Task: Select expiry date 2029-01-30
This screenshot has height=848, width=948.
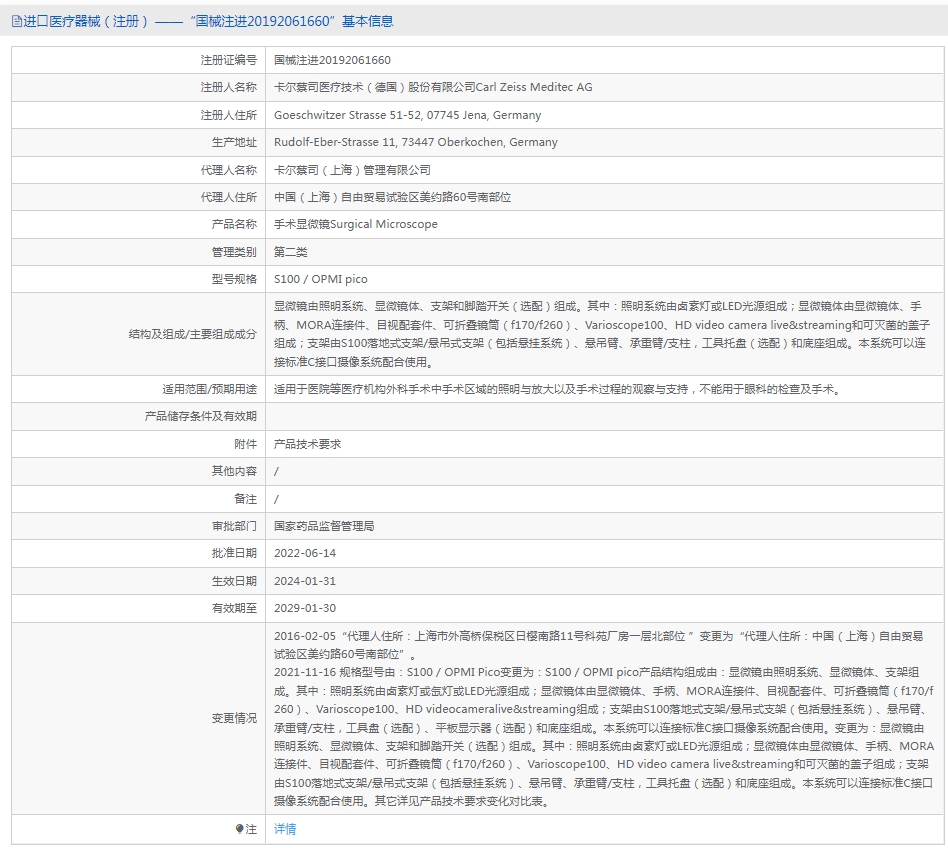Action: pyautogui.click(x=305, y=609)
